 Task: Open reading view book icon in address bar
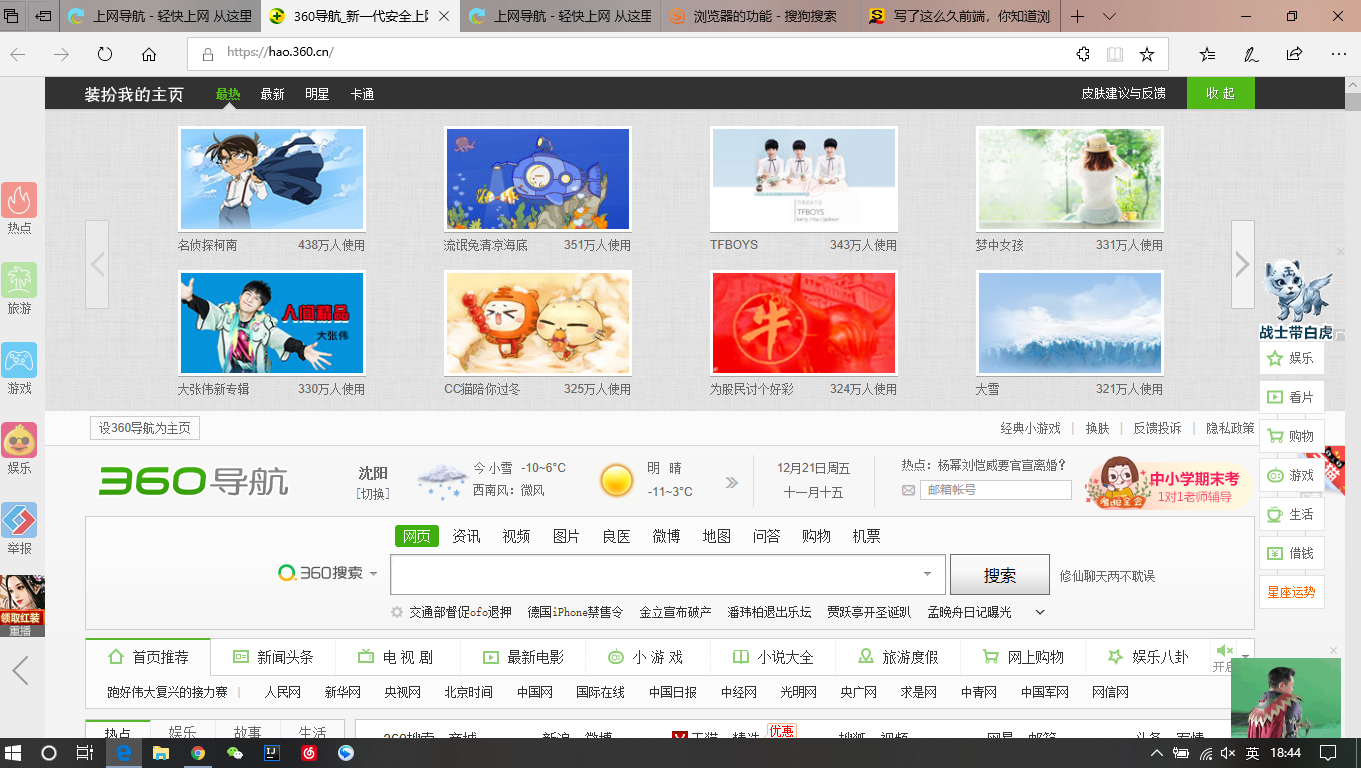pos(1115,54)
